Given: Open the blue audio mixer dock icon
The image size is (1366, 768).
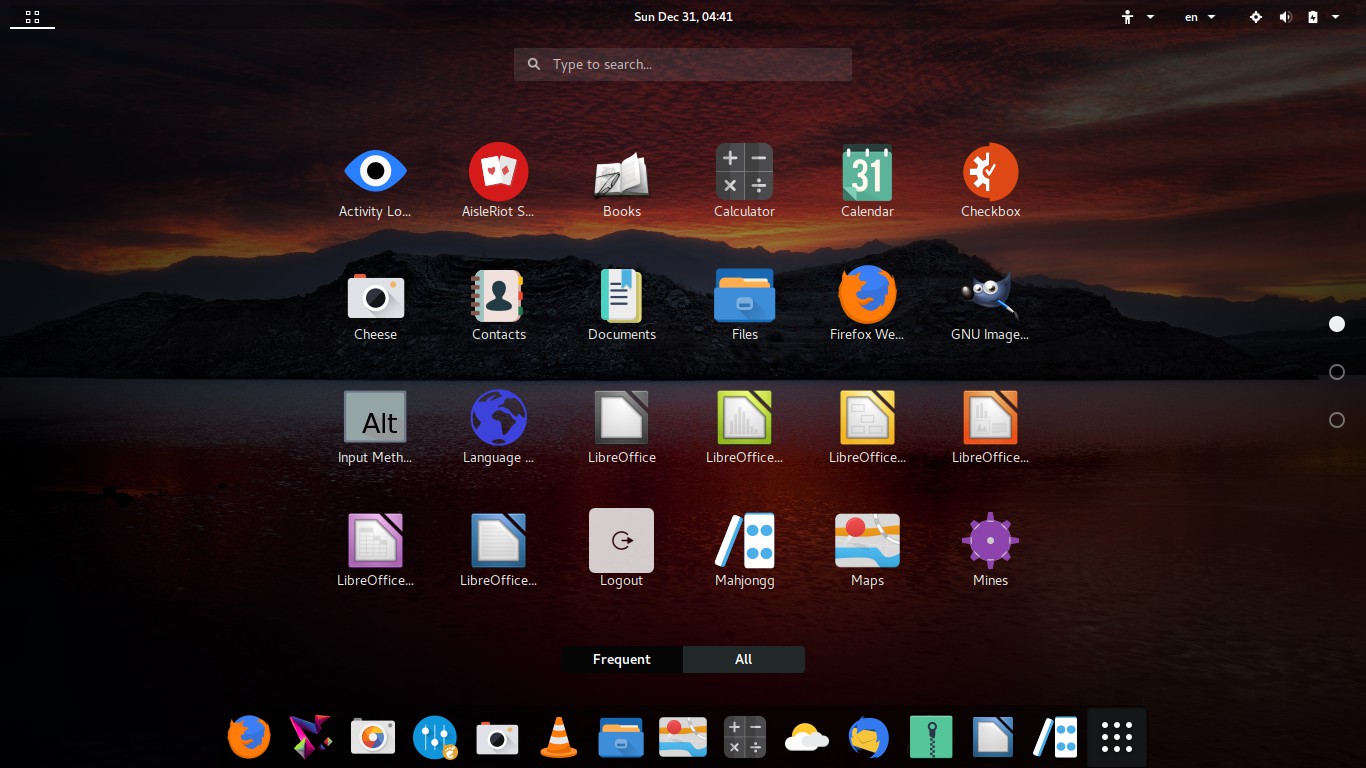Looking at the screenshot, I should pos(435,738).
